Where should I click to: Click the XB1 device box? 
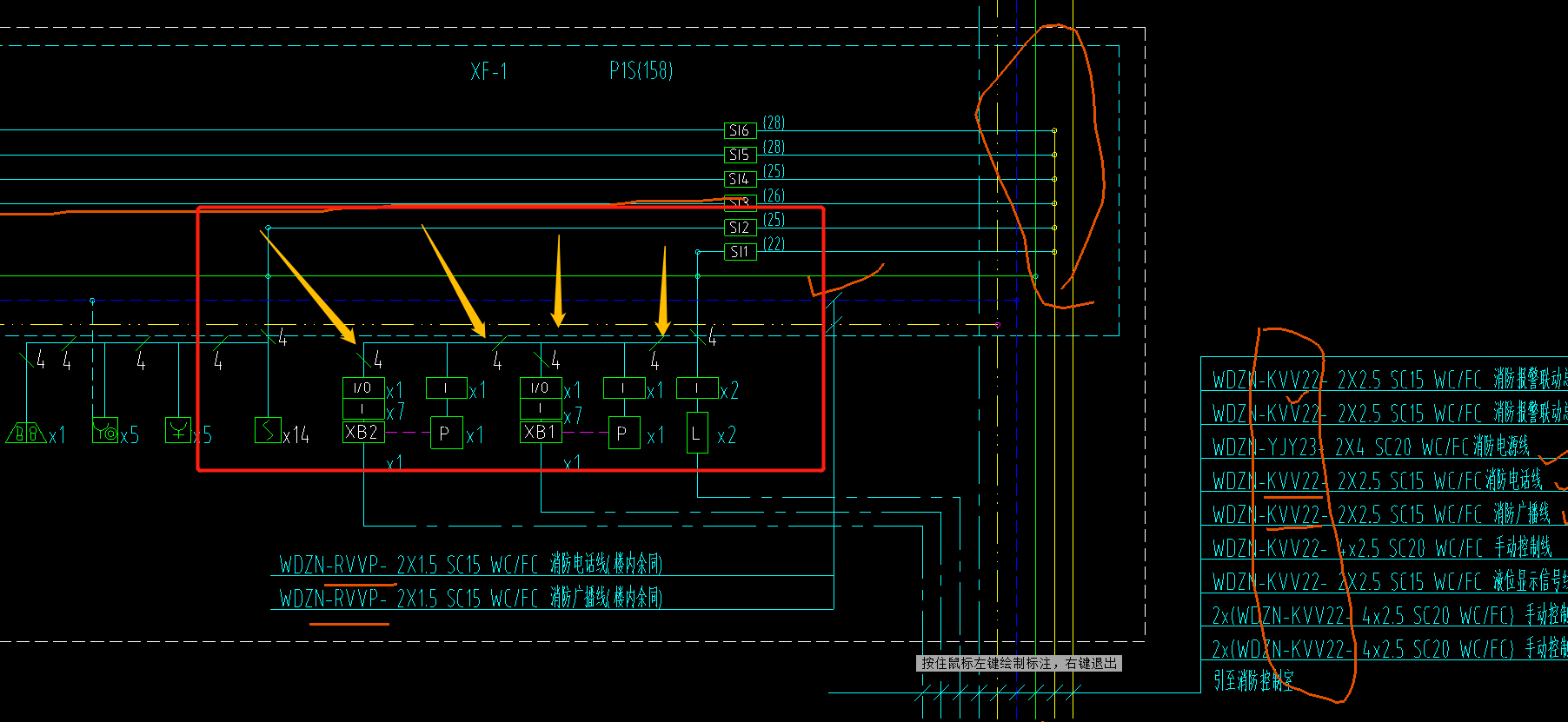coord(541,432)
